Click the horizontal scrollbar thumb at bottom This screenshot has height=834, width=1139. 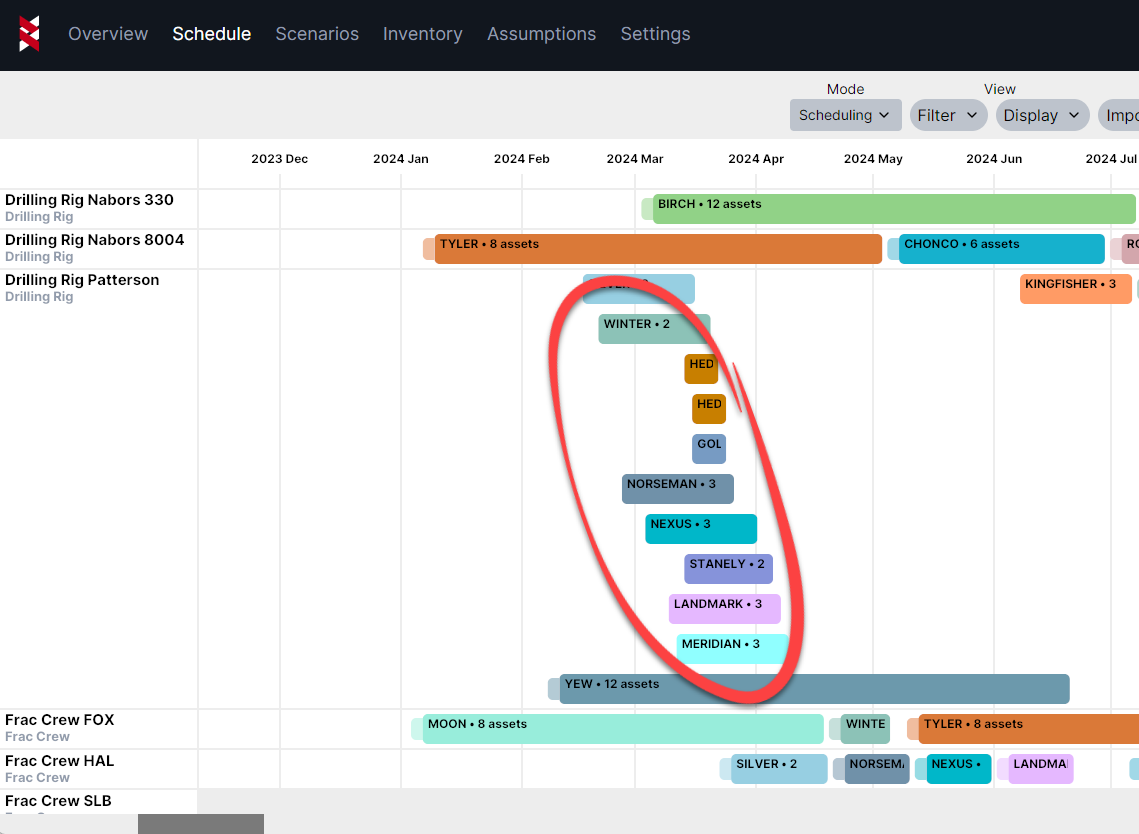pos(200,824)
